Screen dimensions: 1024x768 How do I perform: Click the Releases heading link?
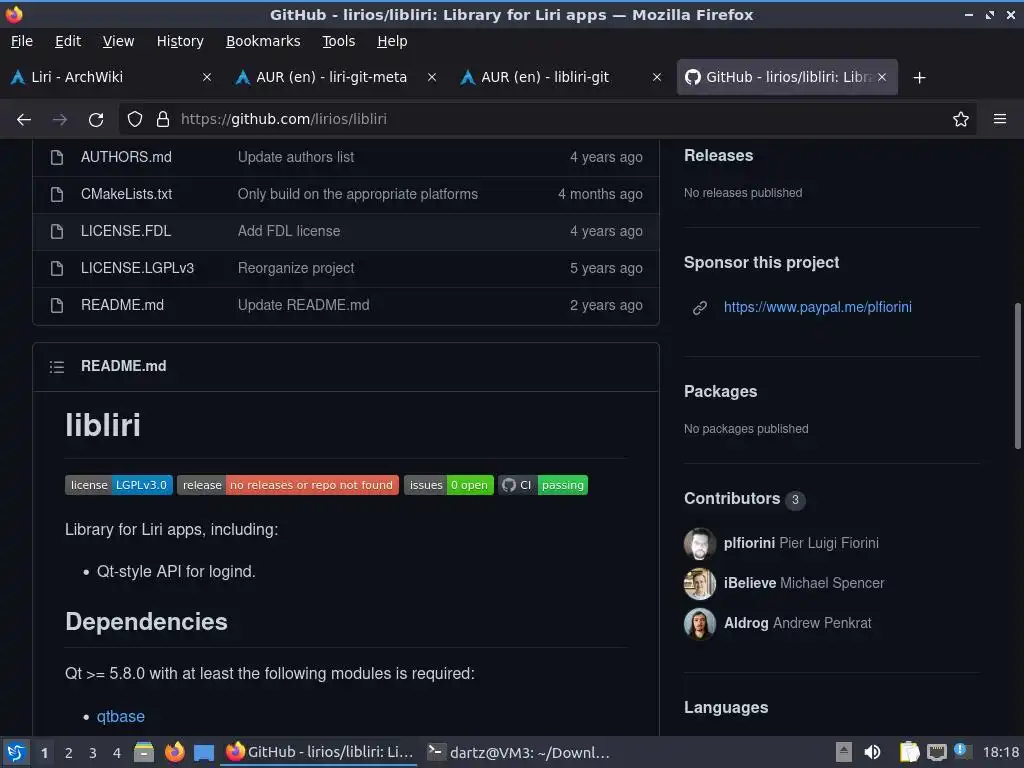click(x=718, y=155)
